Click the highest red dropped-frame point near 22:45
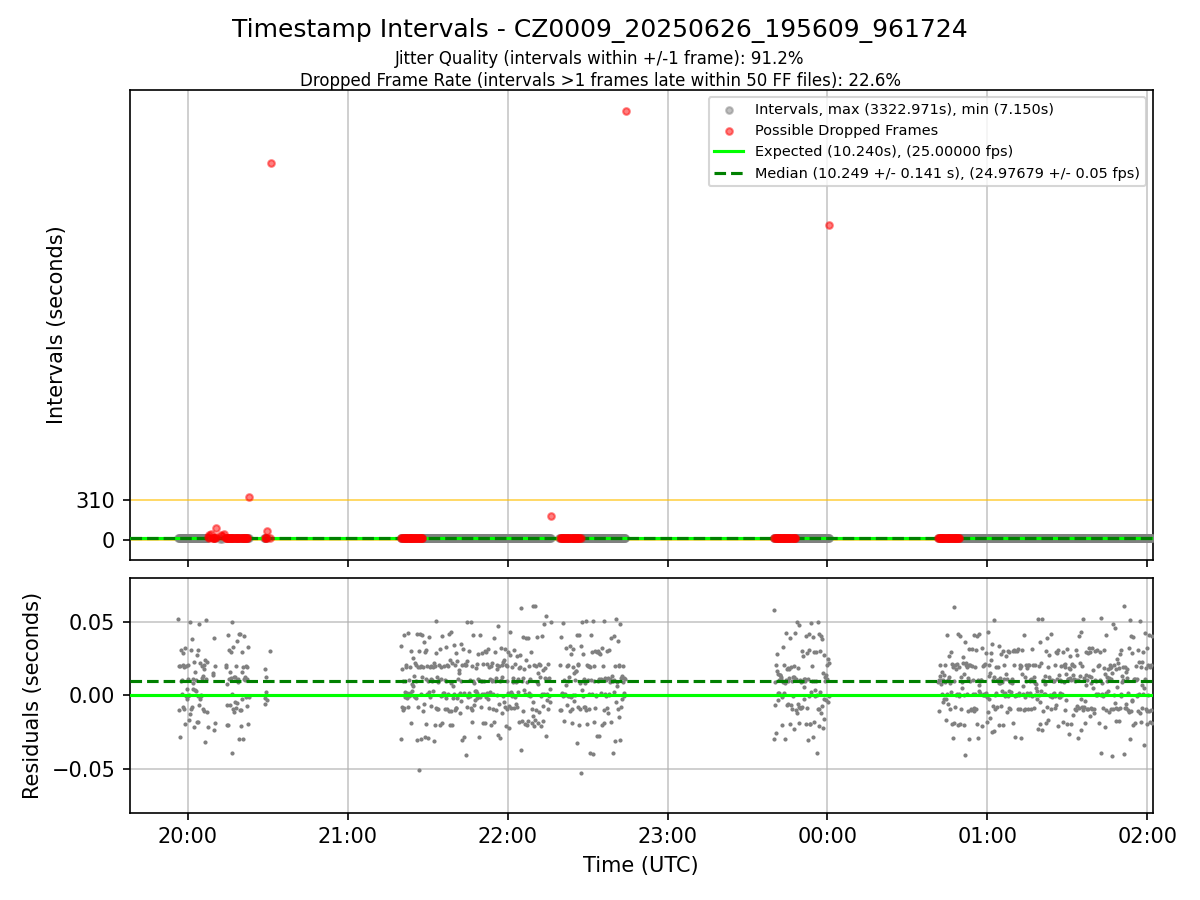 [626, 111]
